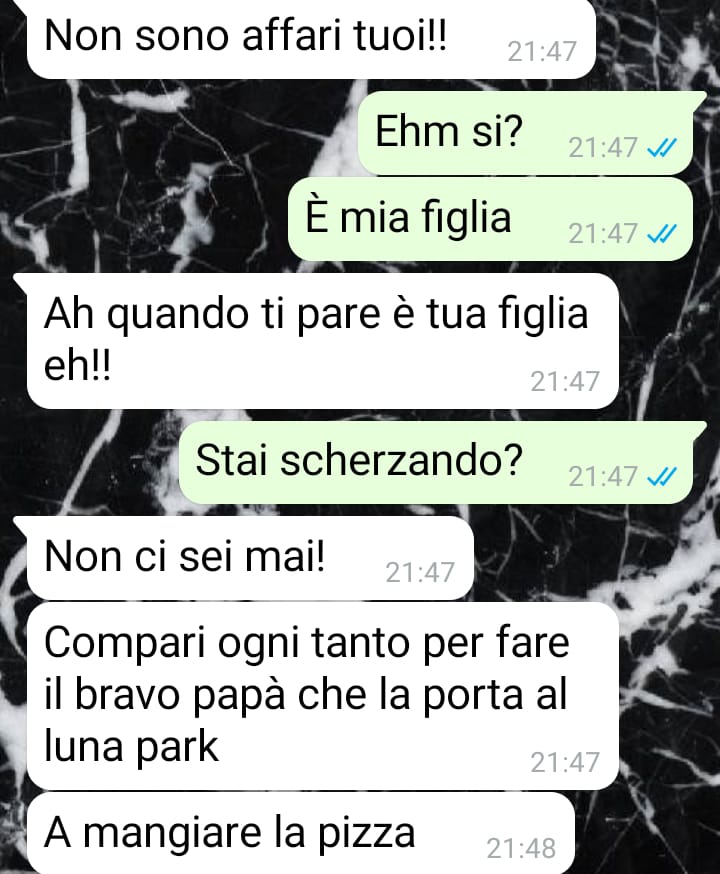Click the 21:47 time on 'Ehm si?'
Image resolution: width=720 pixels, height=874 pixels.
pos(602,148)
